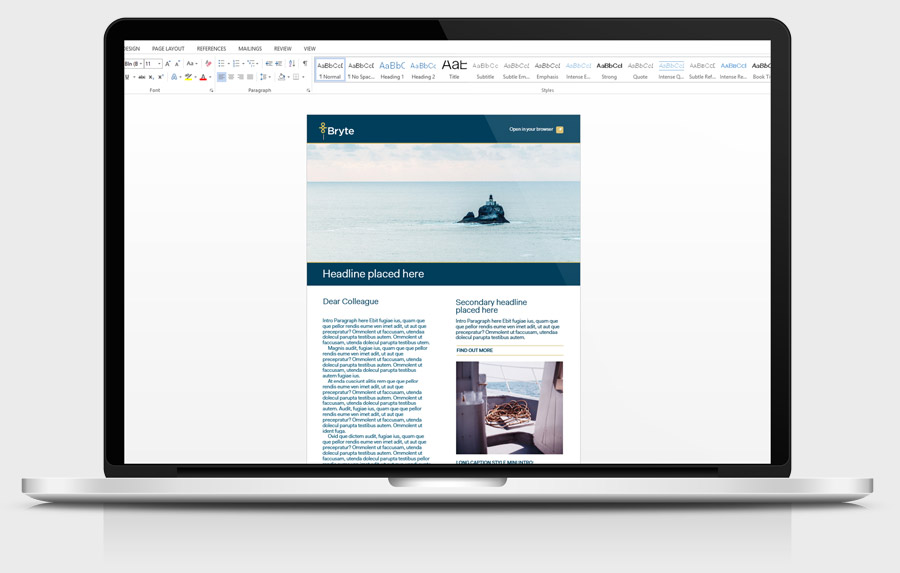Click the yellow text highlight icon
The width and height of the screenshot is (900, 573).
click(188, 77)
